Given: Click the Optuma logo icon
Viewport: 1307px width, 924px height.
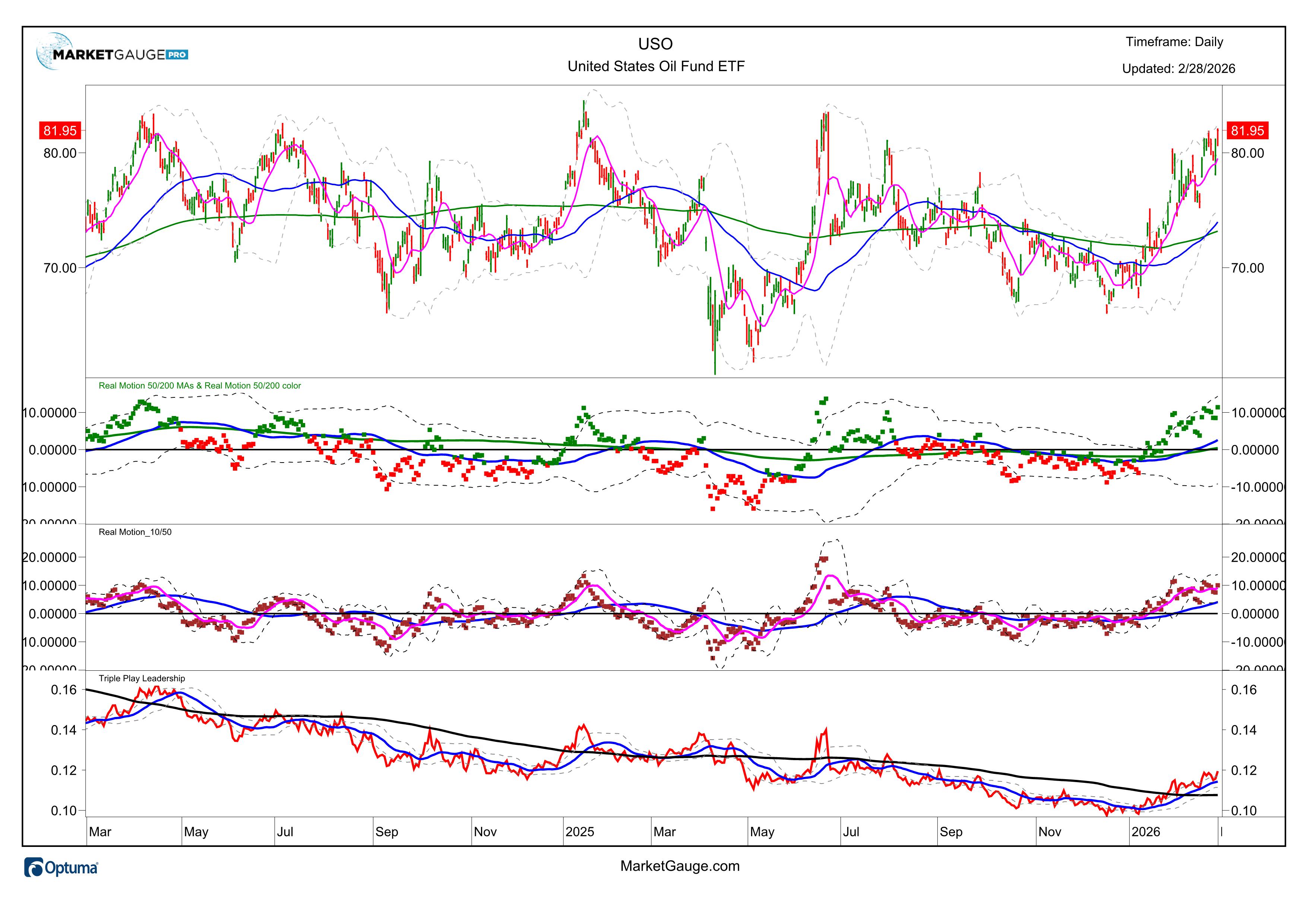Looking at the screenshot, I should point(34,868).
